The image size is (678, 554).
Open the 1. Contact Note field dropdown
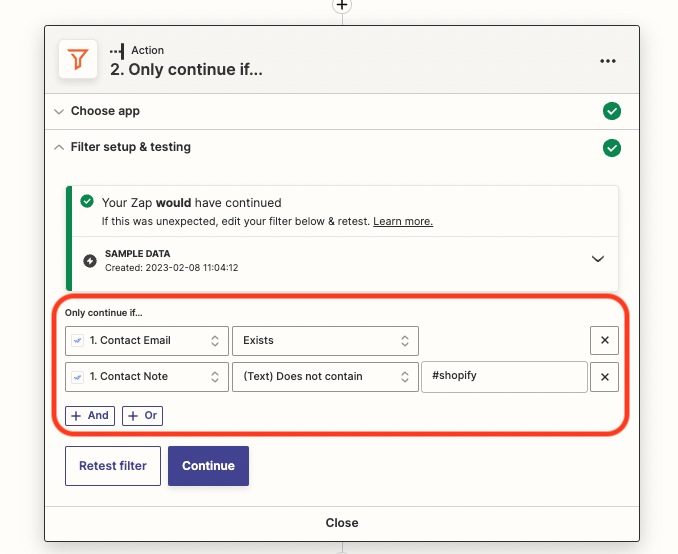point(146,377)
